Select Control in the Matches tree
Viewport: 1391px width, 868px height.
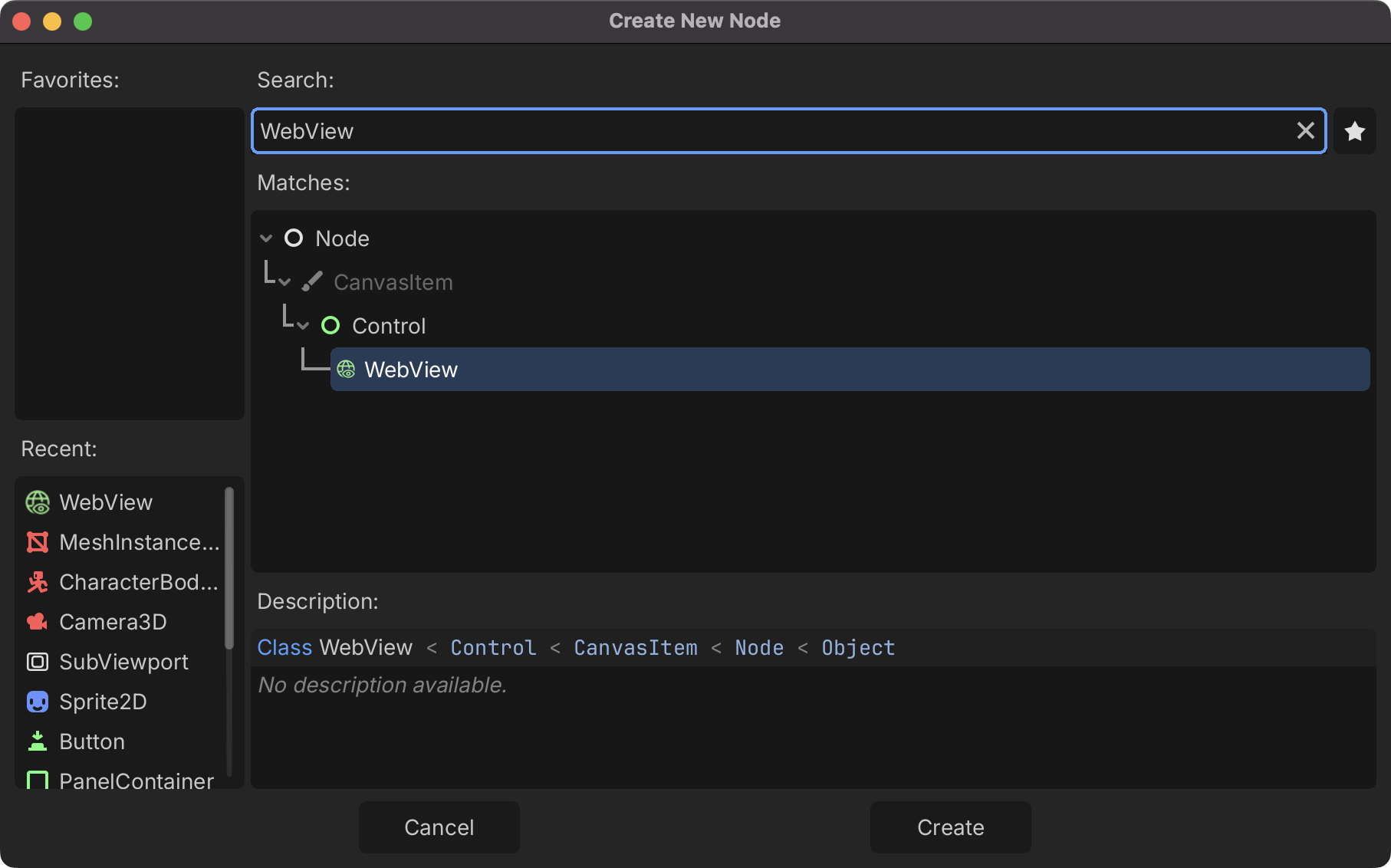(x=388, y=326)
